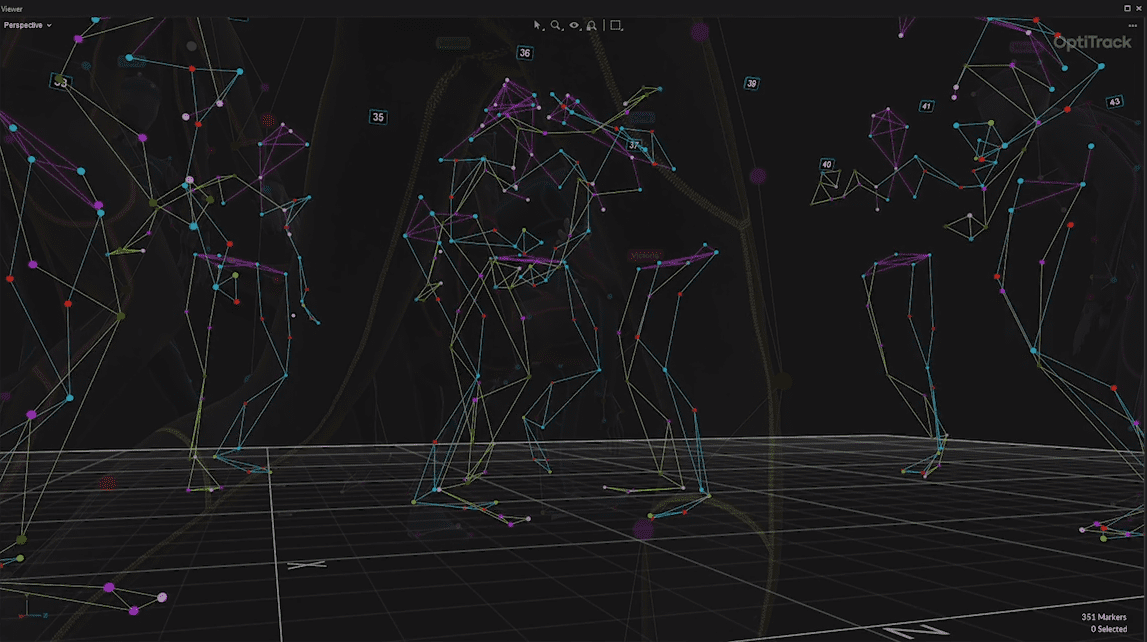Expand the Perspective view dropdown

[28, 25]
